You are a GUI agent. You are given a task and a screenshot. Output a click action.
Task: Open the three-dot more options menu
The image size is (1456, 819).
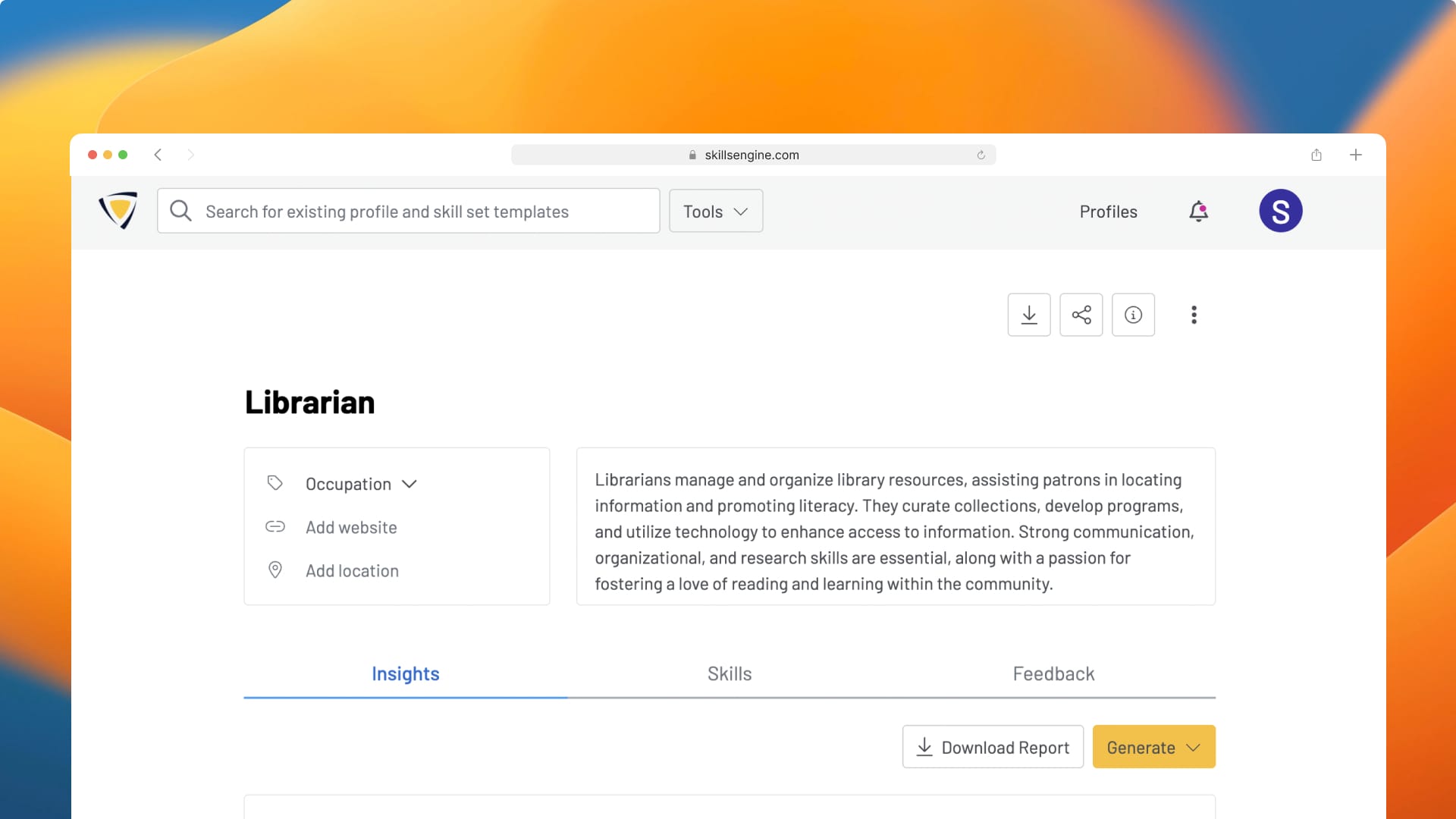pyautogui.click(x=1194, y=315)
